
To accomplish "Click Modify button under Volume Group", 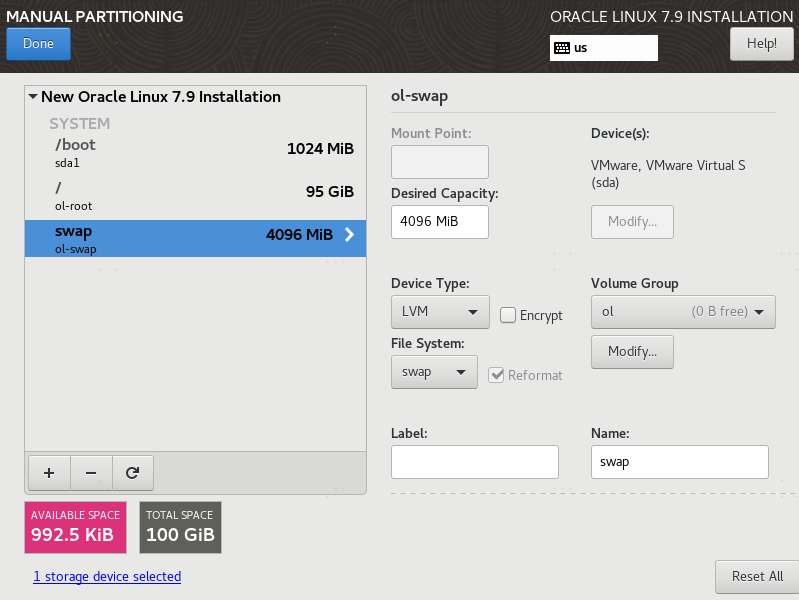I will pos(632,352).
